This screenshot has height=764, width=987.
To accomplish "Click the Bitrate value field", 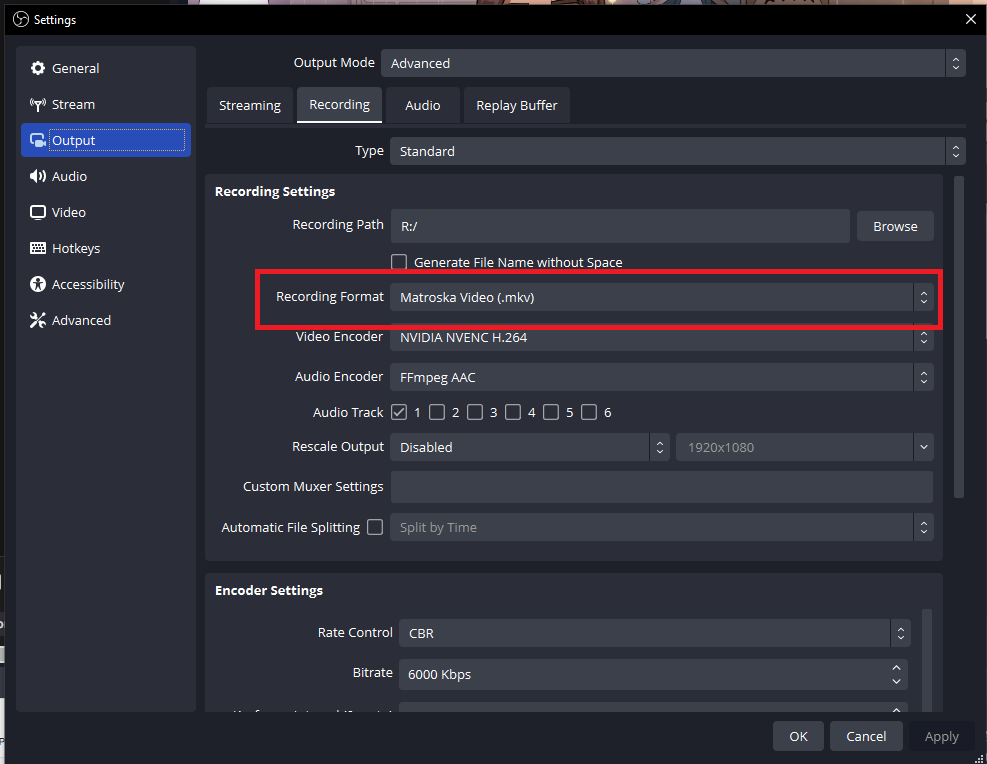I will 653,674.
